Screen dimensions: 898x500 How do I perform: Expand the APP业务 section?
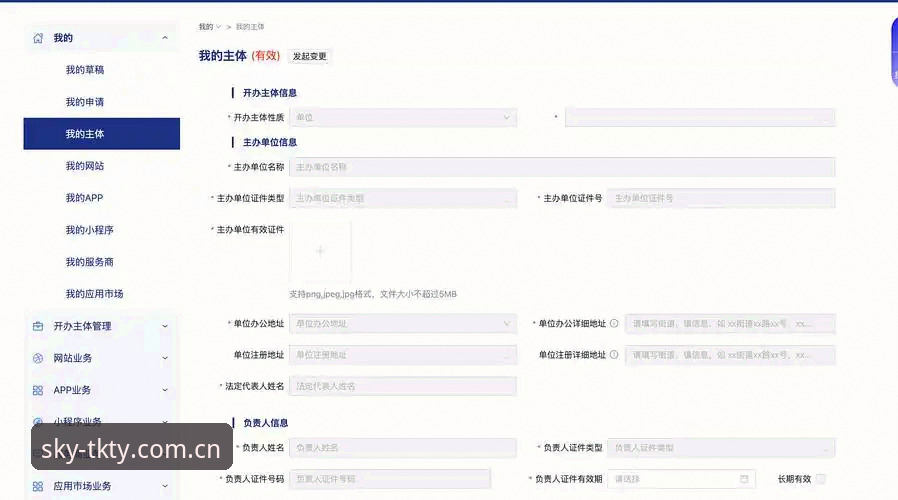[165, 390]
